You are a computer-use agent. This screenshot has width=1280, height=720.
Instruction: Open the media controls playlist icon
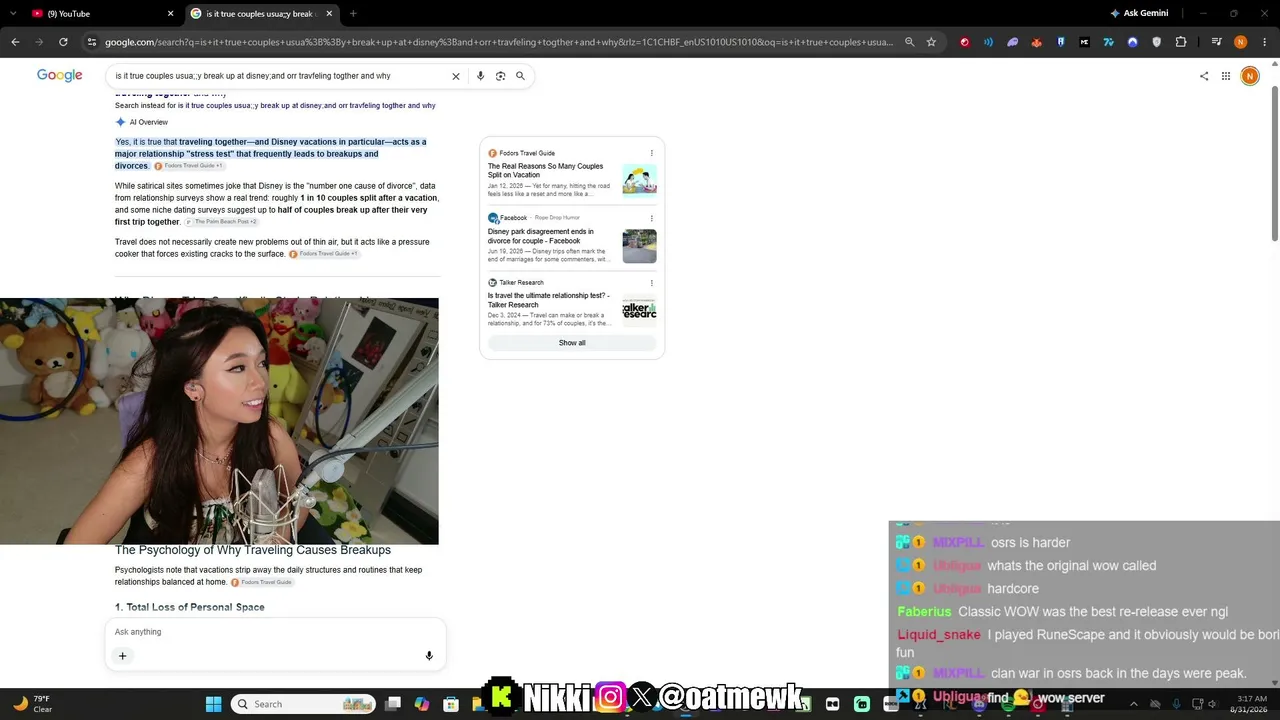point(1216,42)
